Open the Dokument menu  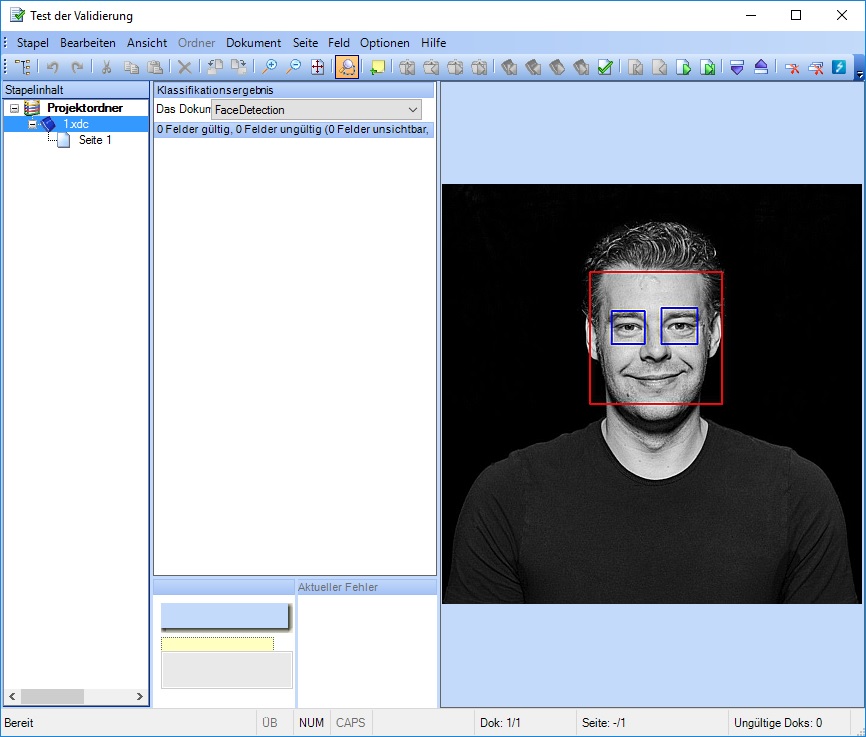click(x=253, y=43)
